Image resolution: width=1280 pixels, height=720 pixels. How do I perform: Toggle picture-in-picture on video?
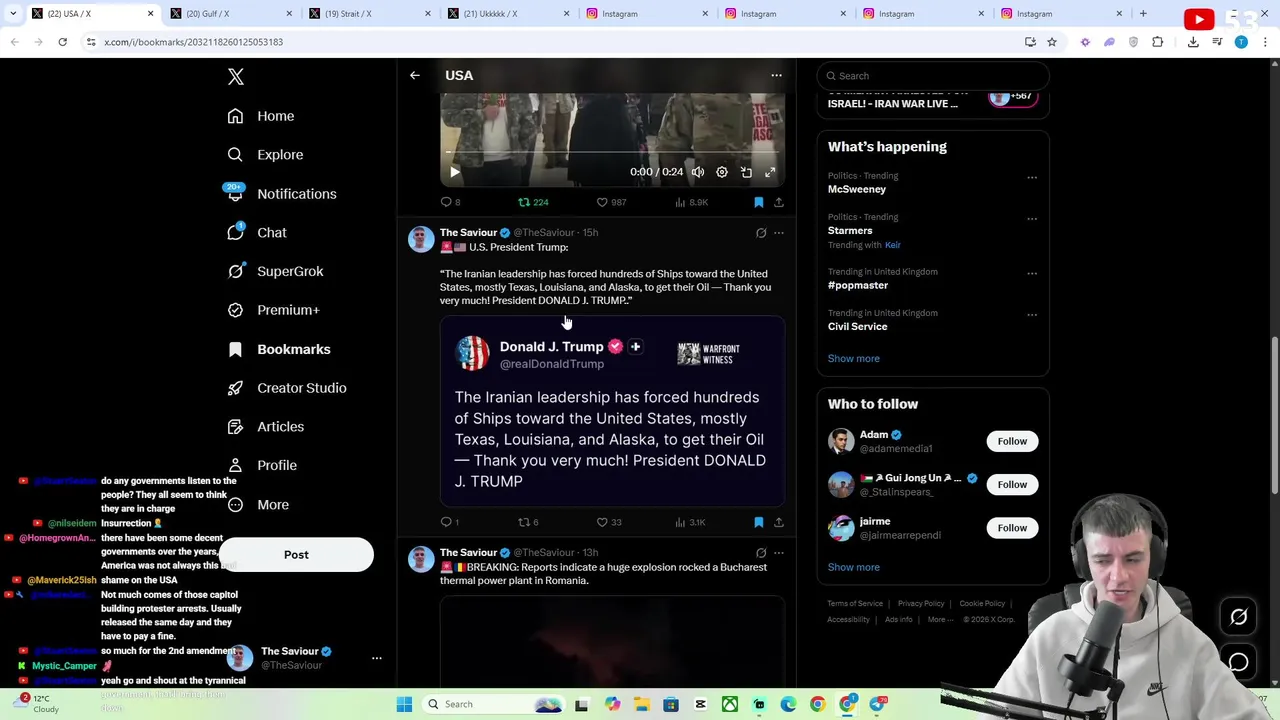pyautogui.click(x=746, y=172)
